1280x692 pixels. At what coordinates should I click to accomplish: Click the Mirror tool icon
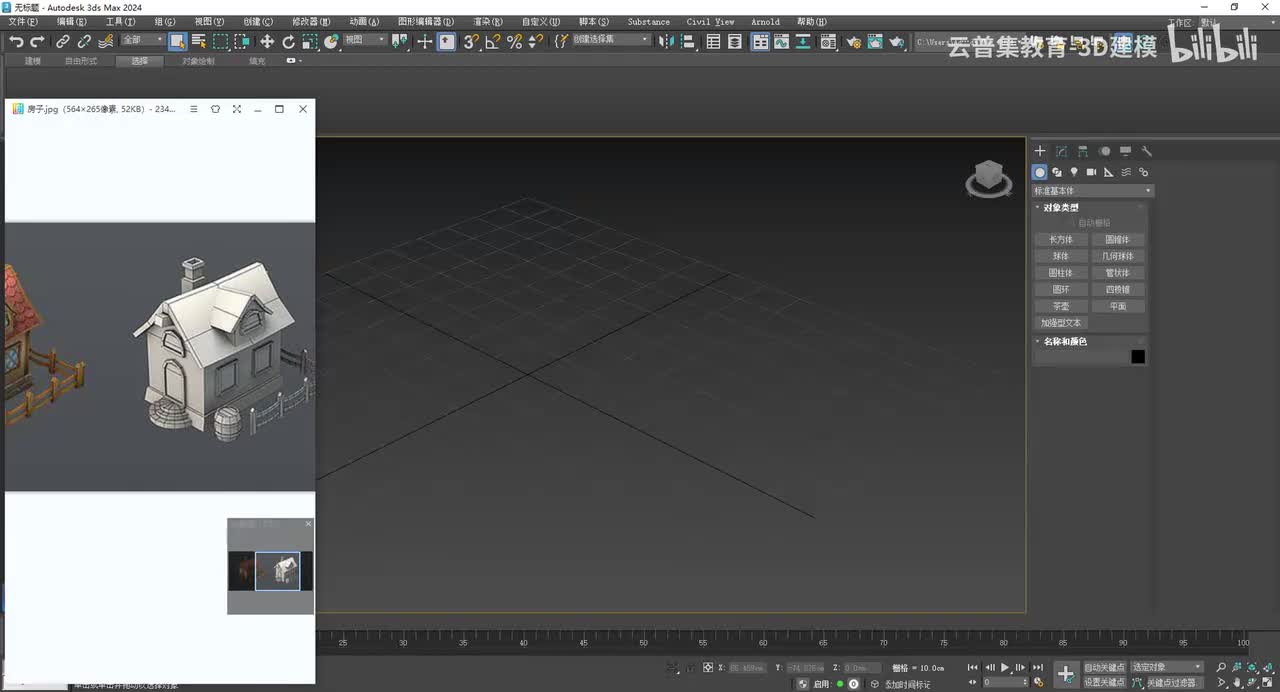[x=667, y=41]
